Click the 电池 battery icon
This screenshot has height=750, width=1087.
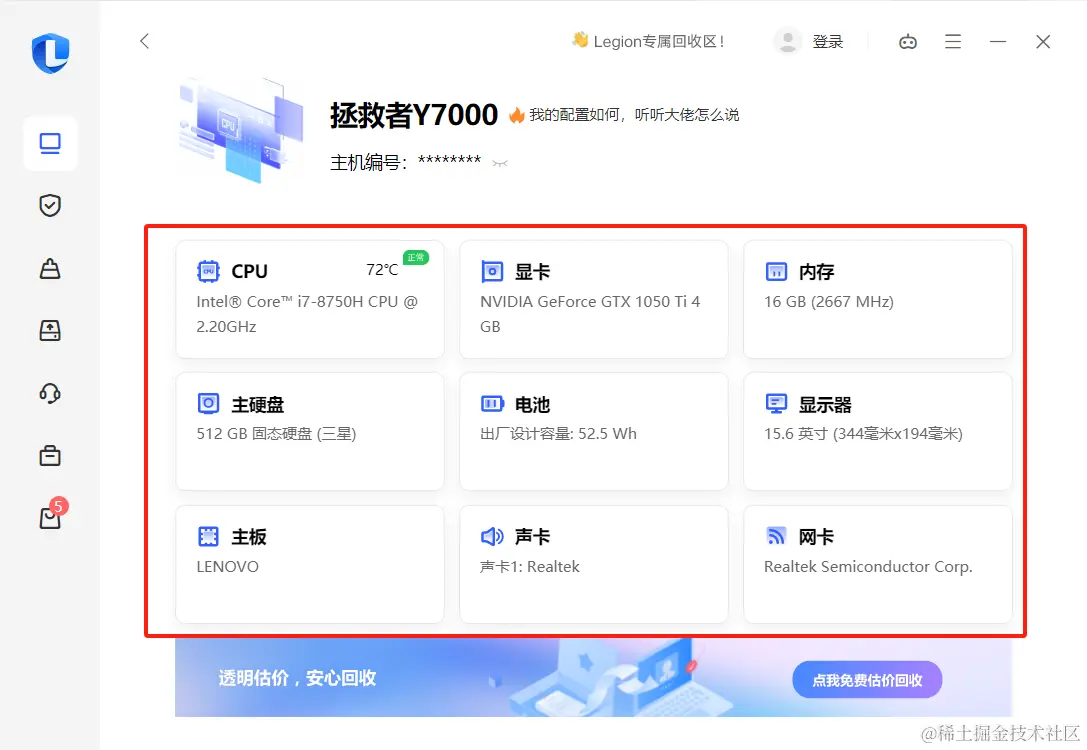click(x=492, y=403)
